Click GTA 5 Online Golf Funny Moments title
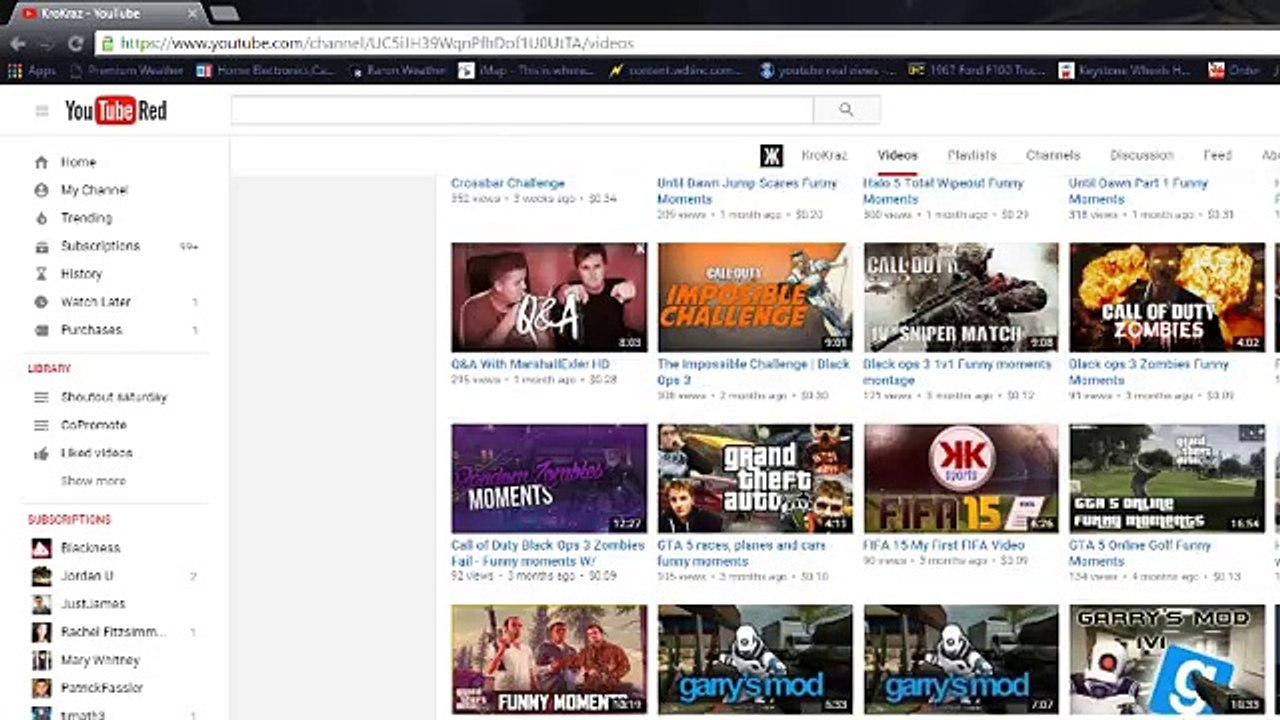The height and width of the screenshot is (720, 1280). (1140, 553)
